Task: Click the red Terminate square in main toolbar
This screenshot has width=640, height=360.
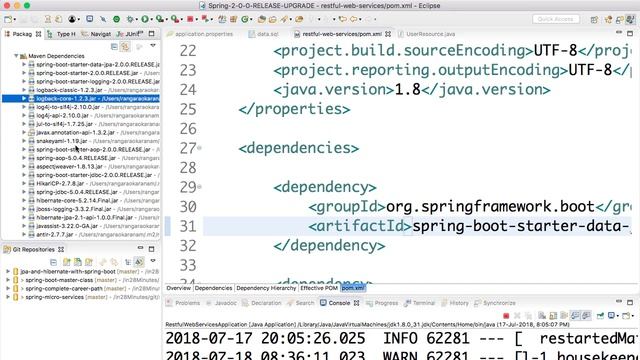Action: click(190, 19)
